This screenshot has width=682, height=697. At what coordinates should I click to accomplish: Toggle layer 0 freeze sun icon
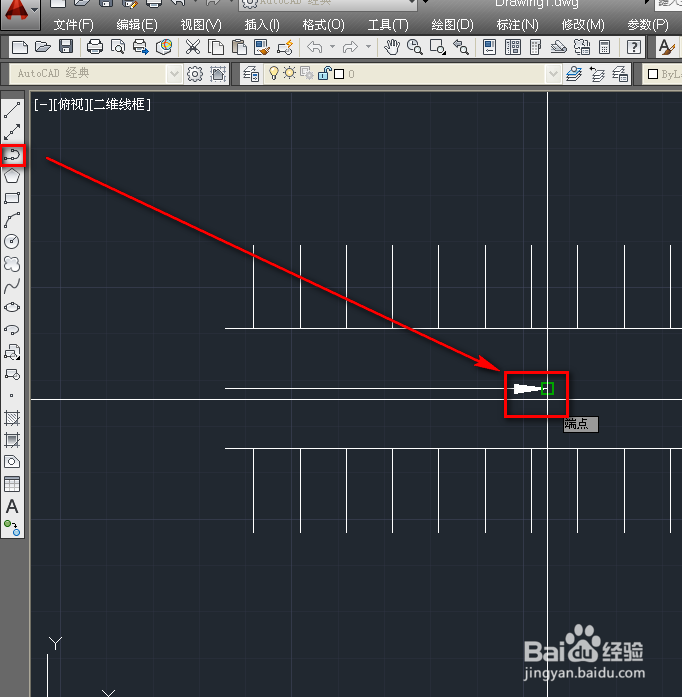(x=289, y=73)
